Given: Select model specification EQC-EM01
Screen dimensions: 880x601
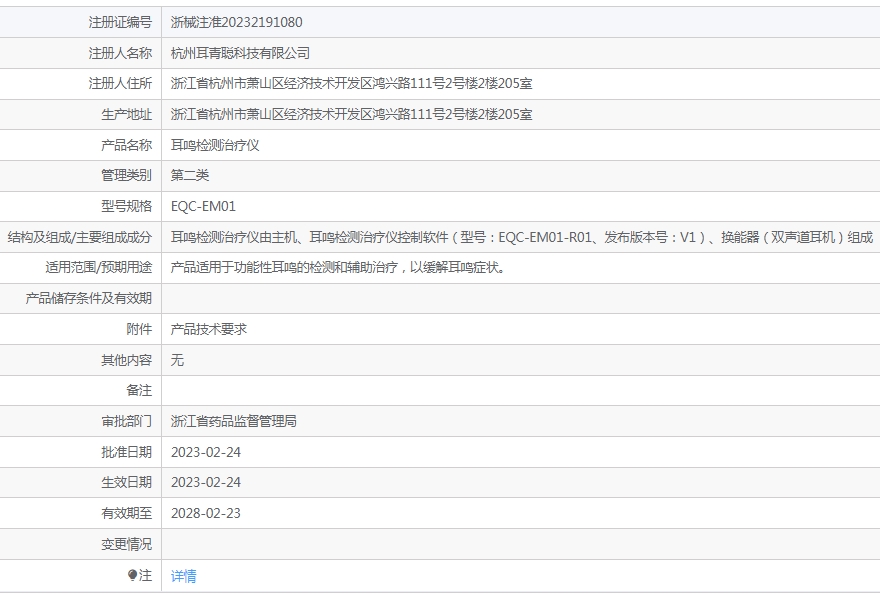Looking at the screenshot, I should tap(203, 207).
